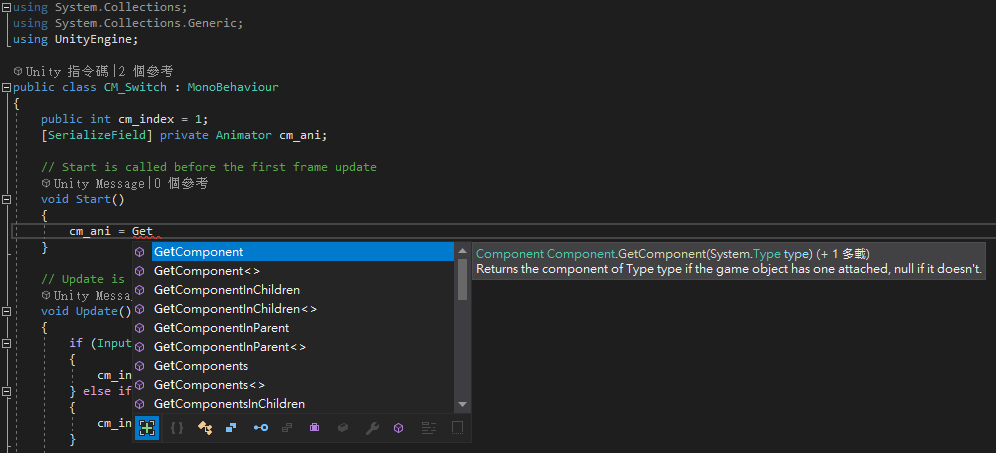Filter completion list by snippets icon

coord(457,428)
